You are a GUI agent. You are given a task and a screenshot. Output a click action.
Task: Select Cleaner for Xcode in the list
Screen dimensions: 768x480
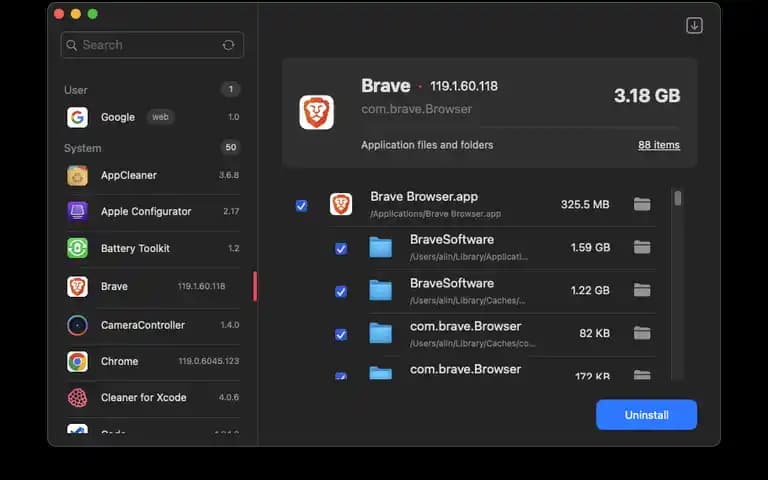click(152, 398)
